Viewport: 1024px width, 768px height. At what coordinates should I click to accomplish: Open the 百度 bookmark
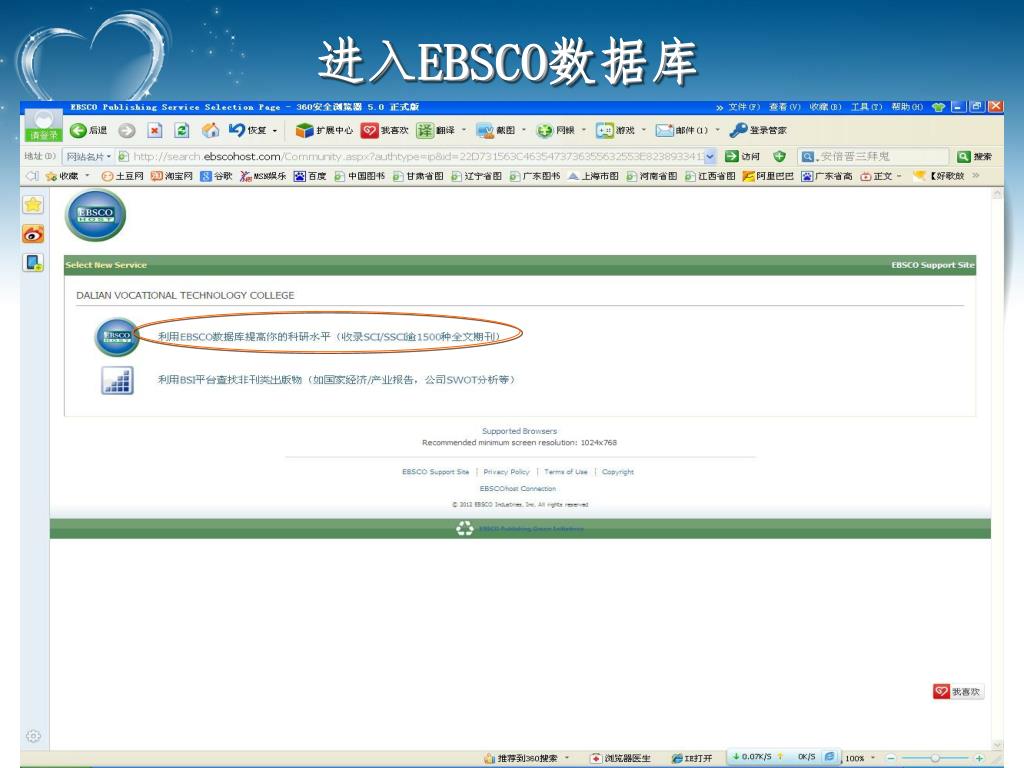coord(310,176)
